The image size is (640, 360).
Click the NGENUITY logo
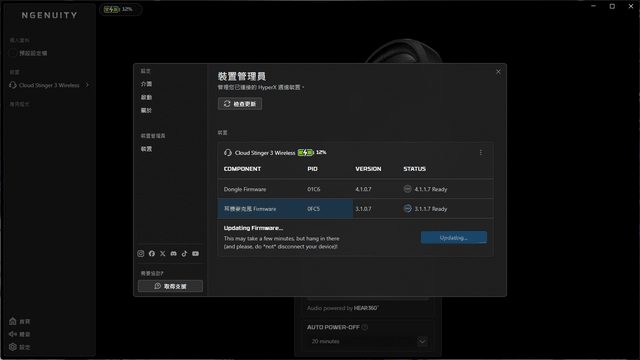point(49,15)
